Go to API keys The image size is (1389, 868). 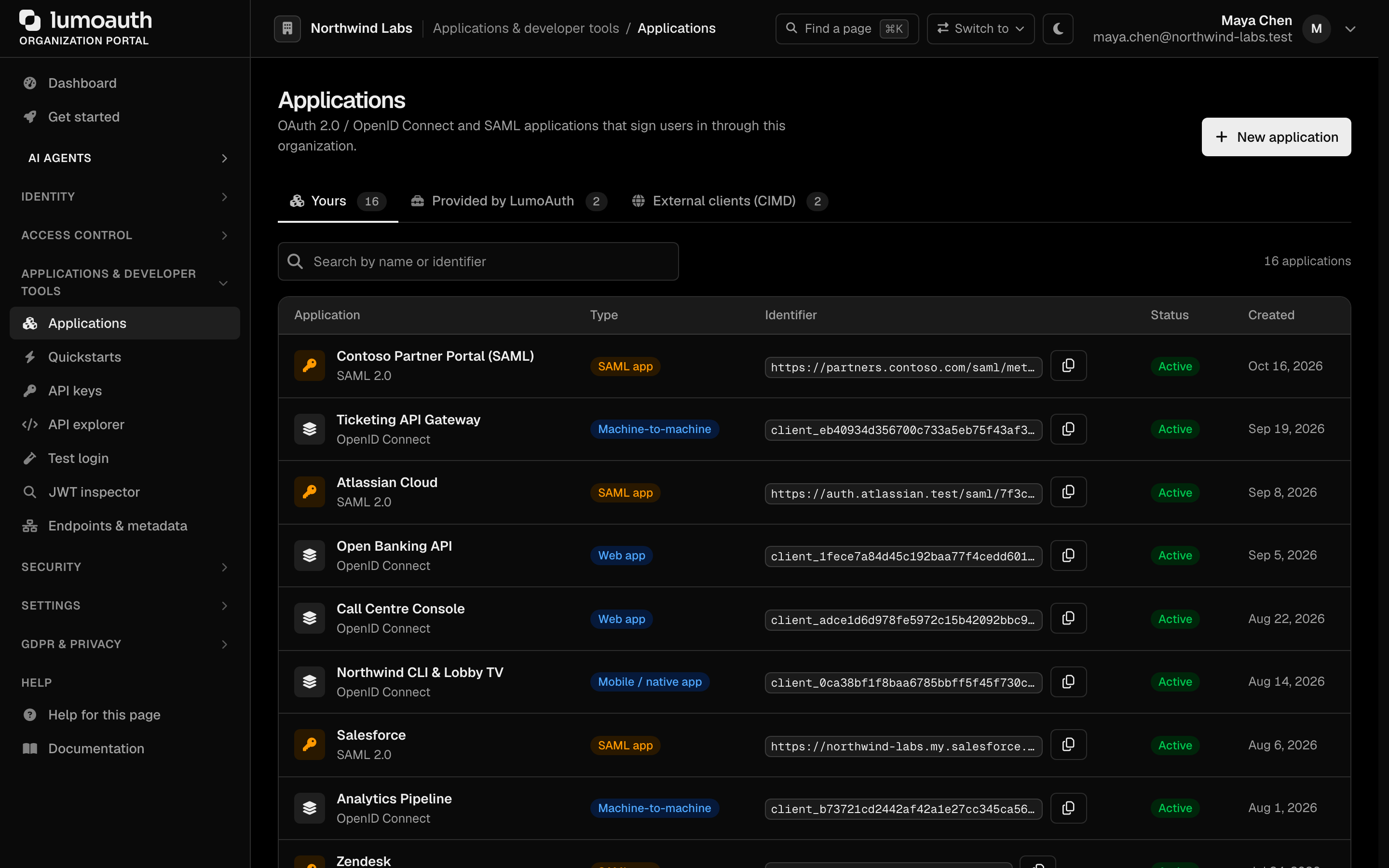pyautogui.click(x=124, y=391)
